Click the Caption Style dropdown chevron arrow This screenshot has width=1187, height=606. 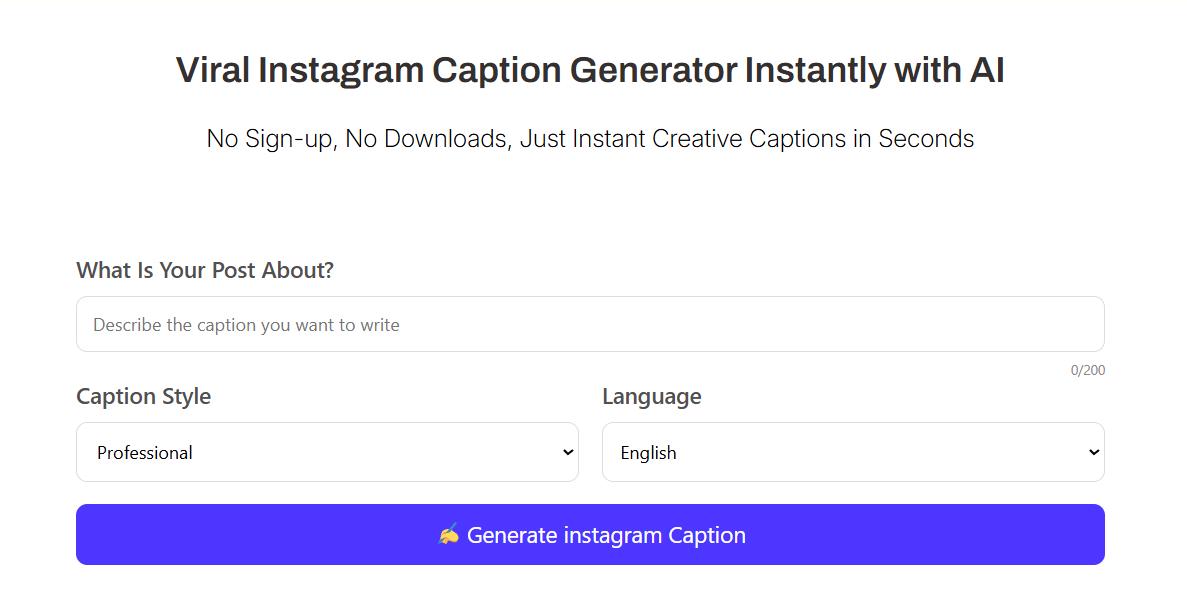pyautogui.click(x=568, y=452)
